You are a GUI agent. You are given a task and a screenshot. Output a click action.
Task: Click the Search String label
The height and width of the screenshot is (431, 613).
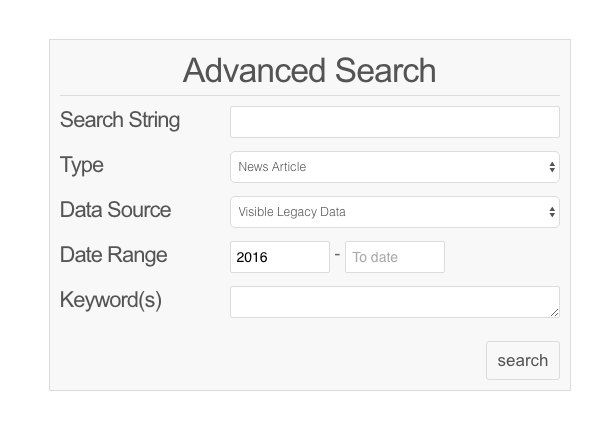pos(120,120)
